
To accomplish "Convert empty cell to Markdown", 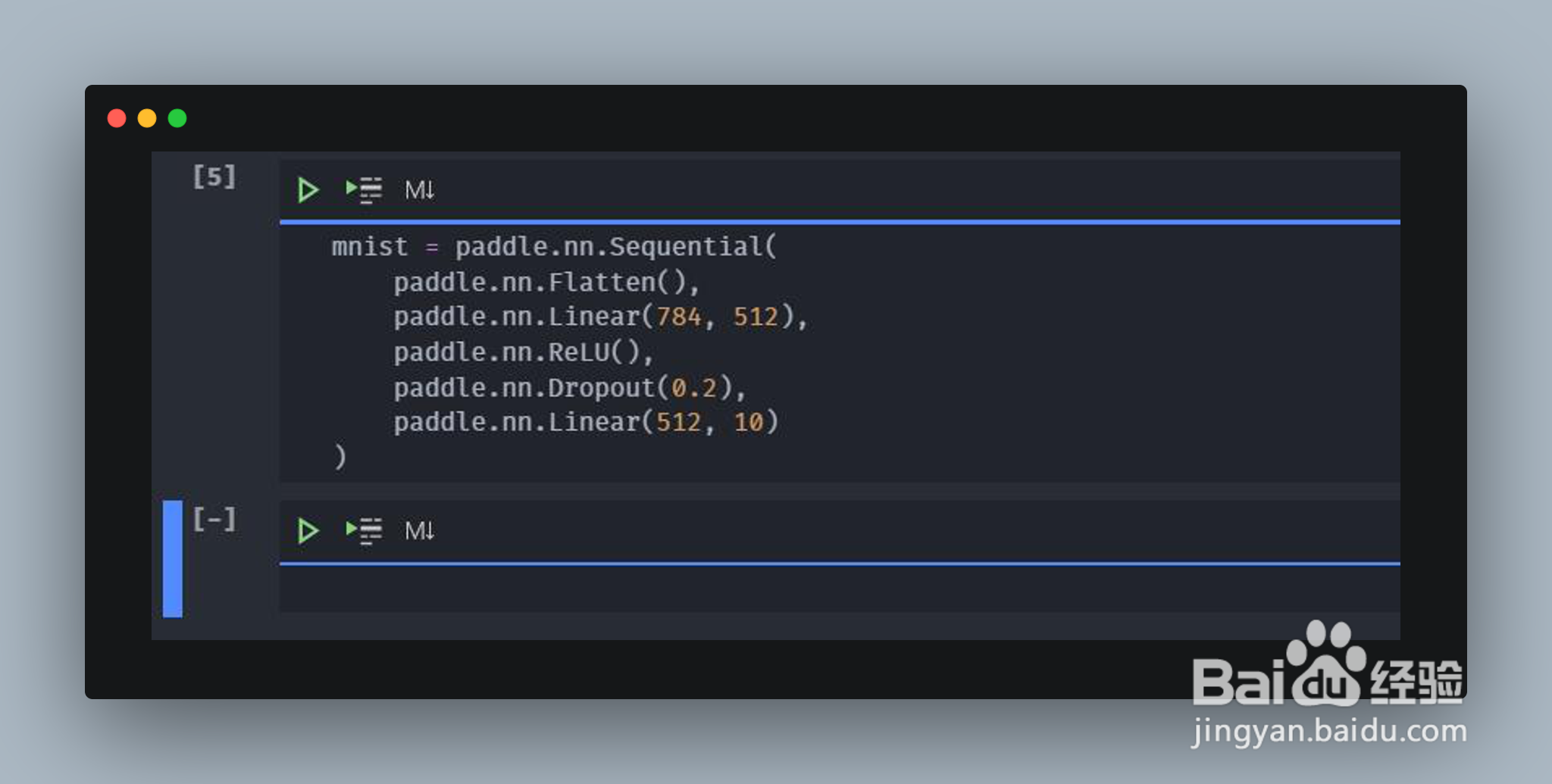I will tap(419, 530).
